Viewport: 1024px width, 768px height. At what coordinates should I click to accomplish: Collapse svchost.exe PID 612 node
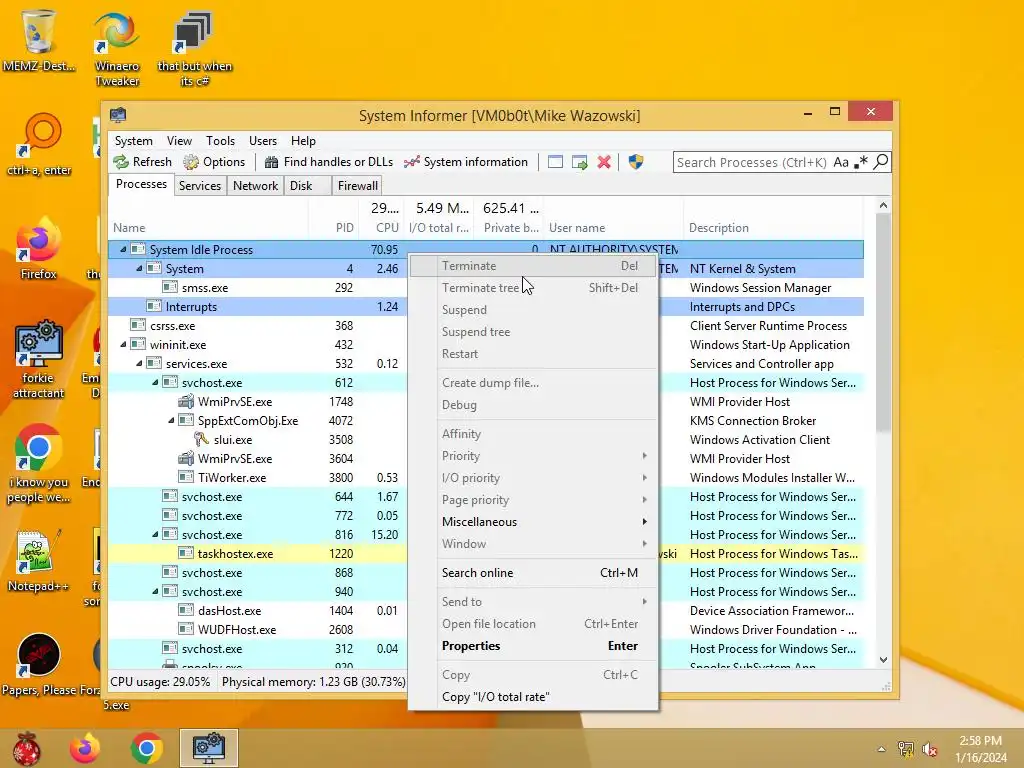[x=155, y=383]
